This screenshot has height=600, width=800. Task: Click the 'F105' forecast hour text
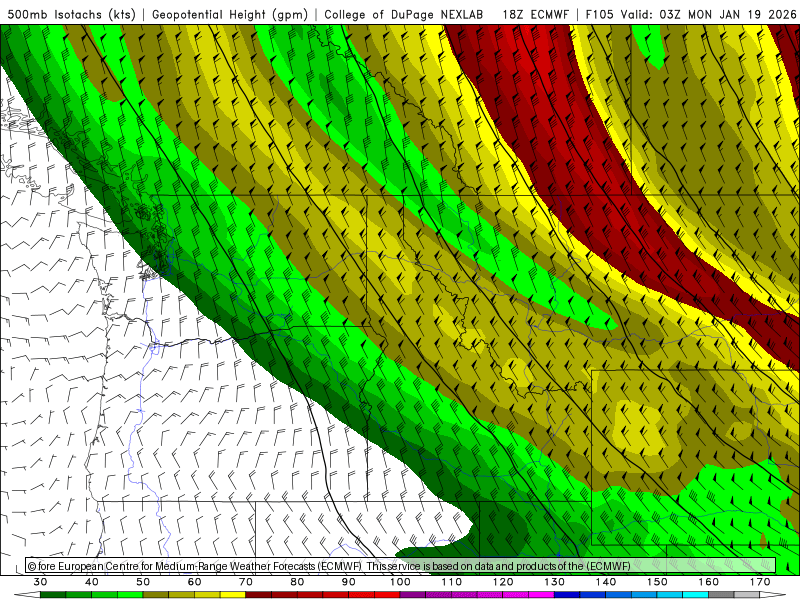[x=599, y=14]
